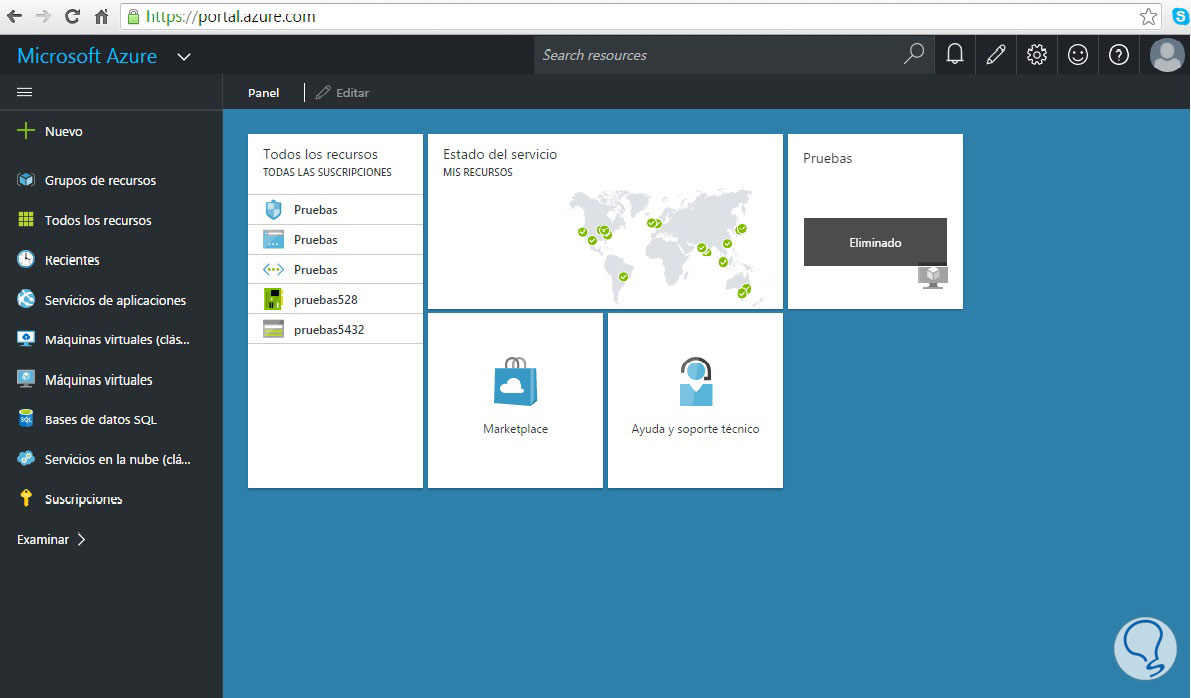Click the Marketplace label
The width and height of the screenshot is (1191, 698).
pos(515,429)
